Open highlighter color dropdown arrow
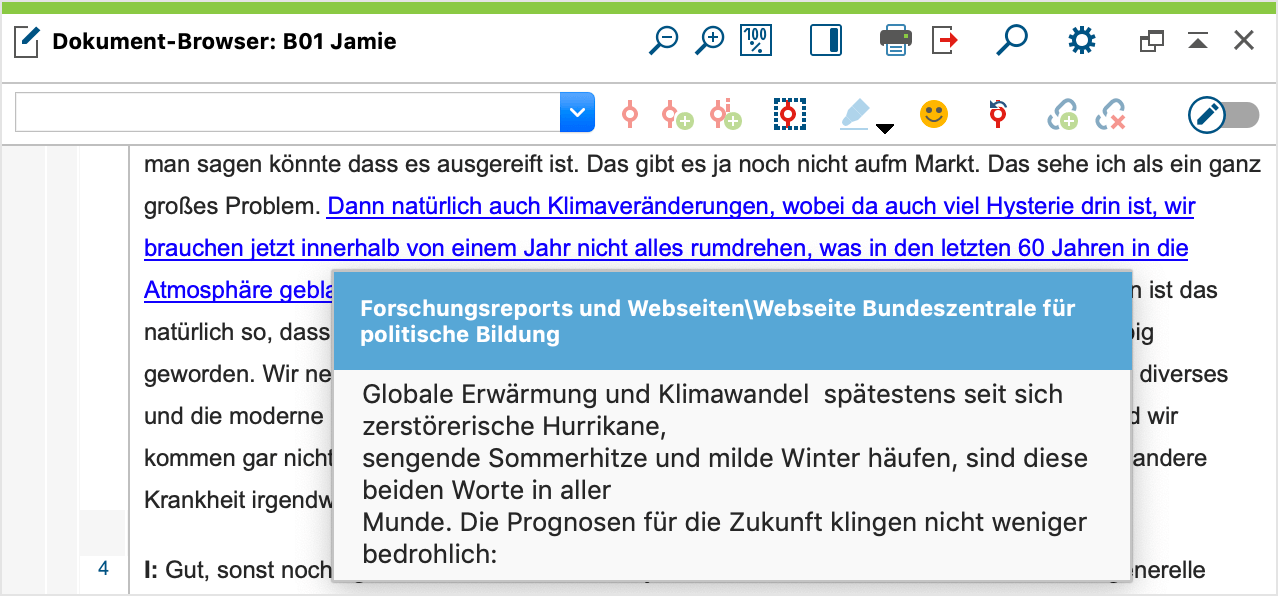The width and height of the screenshot is (1278, 596). tap(885, 128)
